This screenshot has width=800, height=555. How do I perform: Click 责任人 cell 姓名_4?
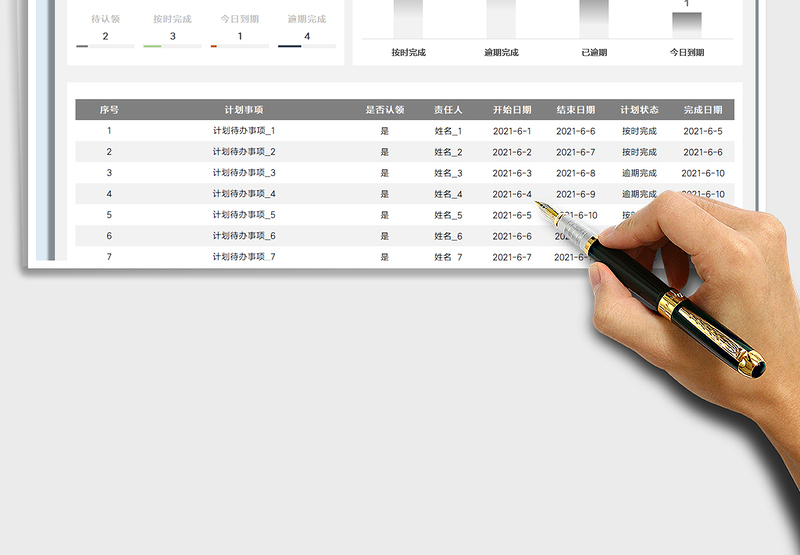click(448, 194)
